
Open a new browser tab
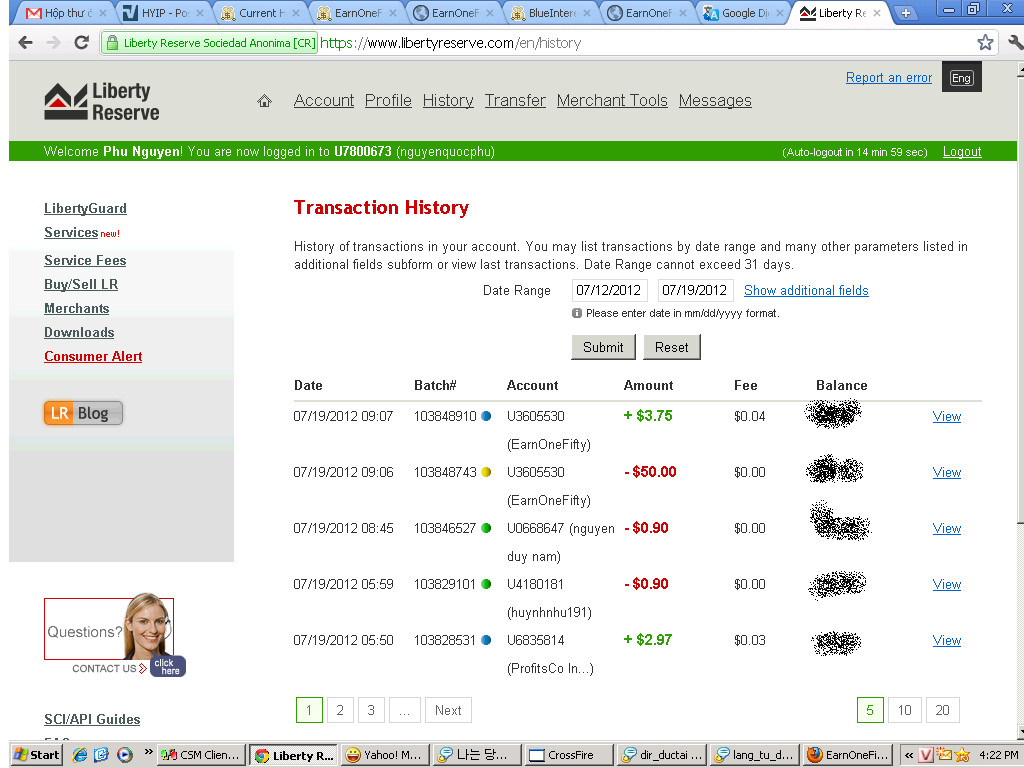[905, 12]
